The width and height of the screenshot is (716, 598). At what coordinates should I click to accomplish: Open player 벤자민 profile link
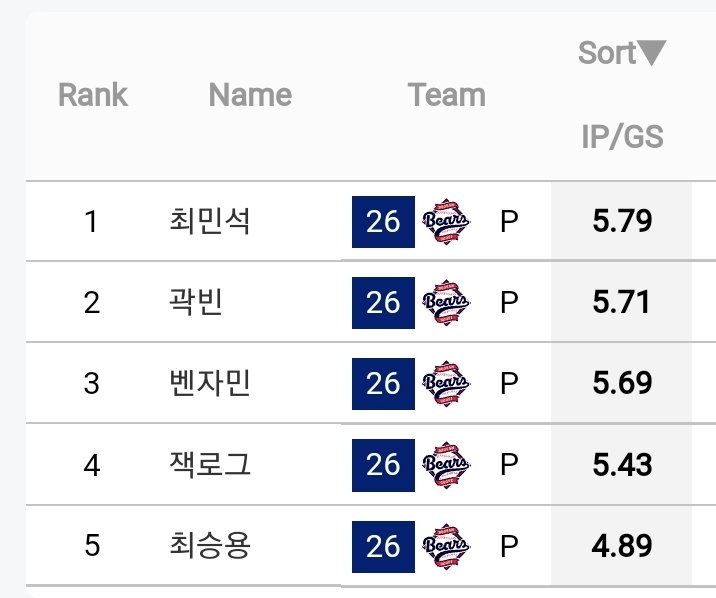(x=210, y=383)
